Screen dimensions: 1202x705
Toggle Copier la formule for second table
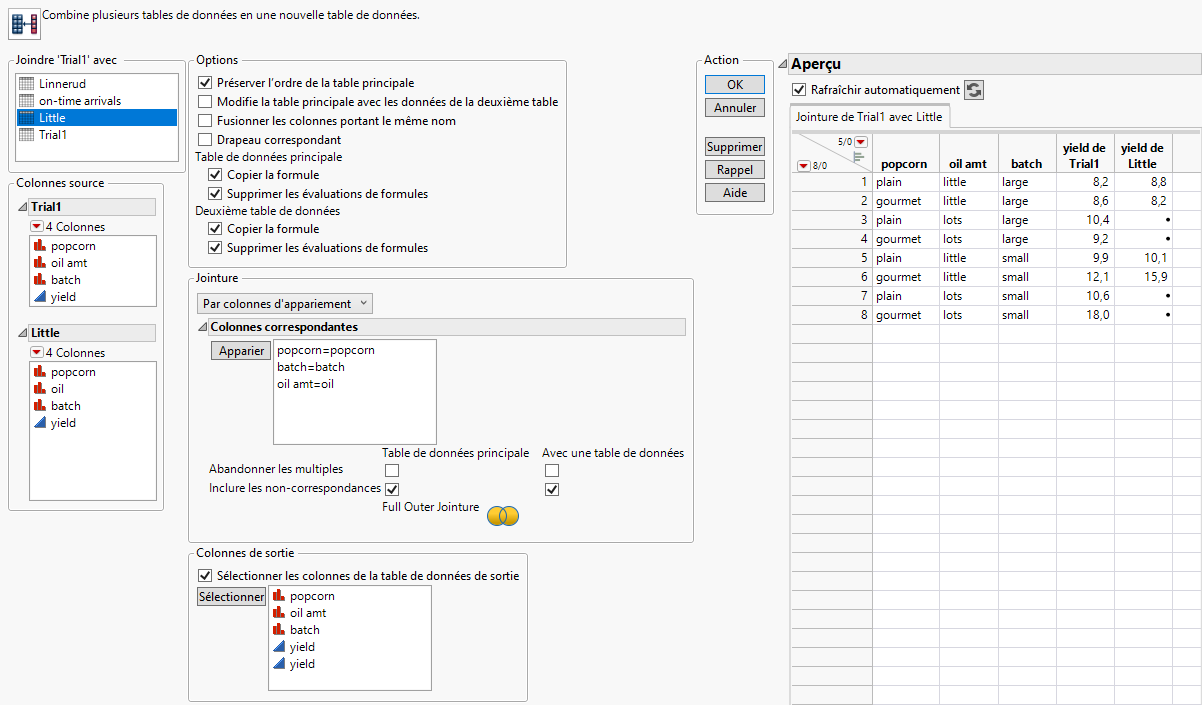[x=215, y=229]
